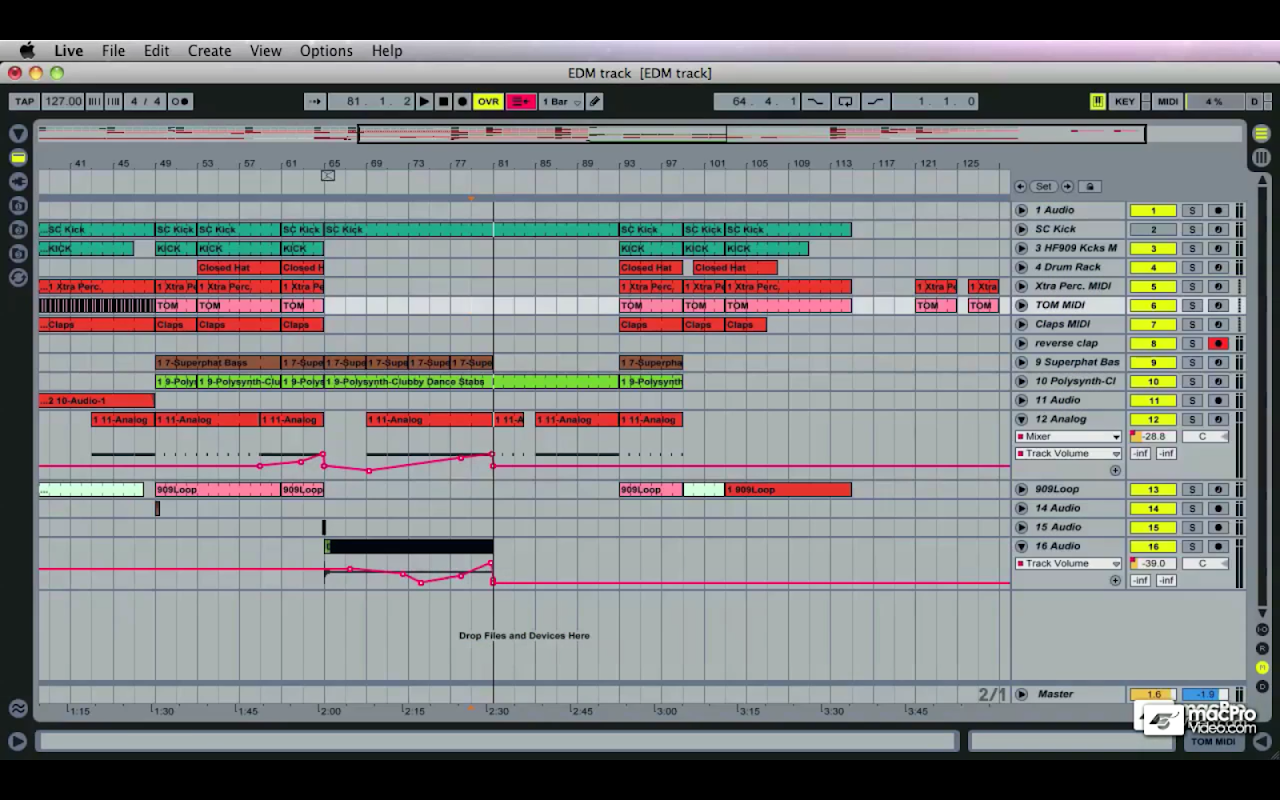Click the Lock Envelopes padlock icon
This screenshot has width=1280, height=800.
pyautogui.click(x=1090, y=186)
